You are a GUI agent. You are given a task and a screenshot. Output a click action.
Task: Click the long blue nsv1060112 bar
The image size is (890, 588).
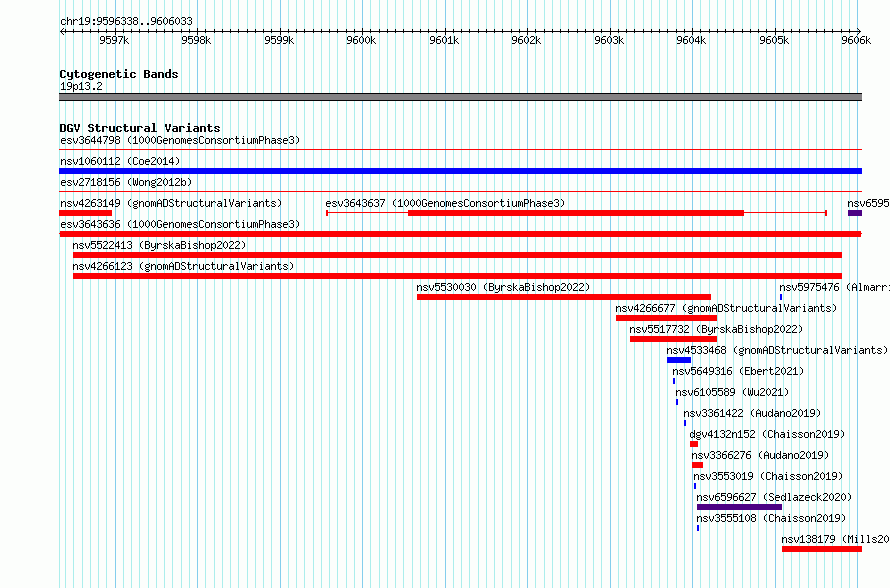pyautogui.click(x=460, y=171)
